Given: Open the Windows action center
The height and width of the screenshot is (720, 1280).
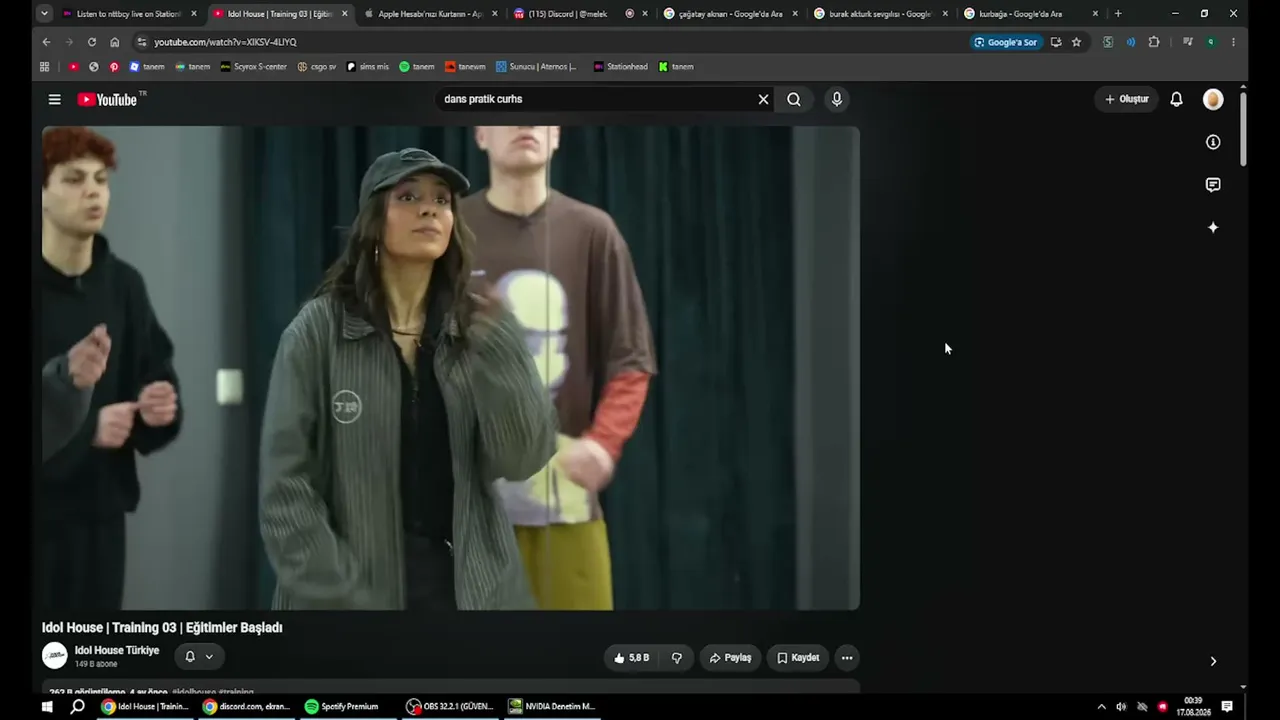Looking at the screenshot, I should [x=1227, y=706].
